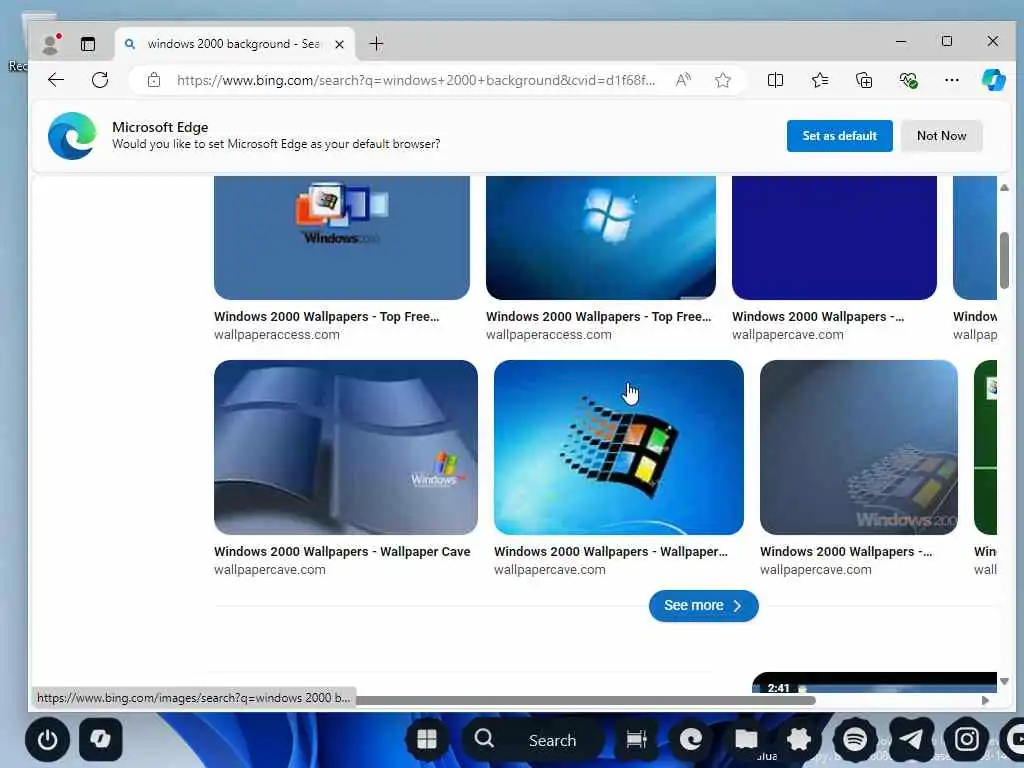The height and width of the screenshot is (768, 1024).
Task: Click the taskbar Search box
Action: pyautogui.click(x=534, y=739)
